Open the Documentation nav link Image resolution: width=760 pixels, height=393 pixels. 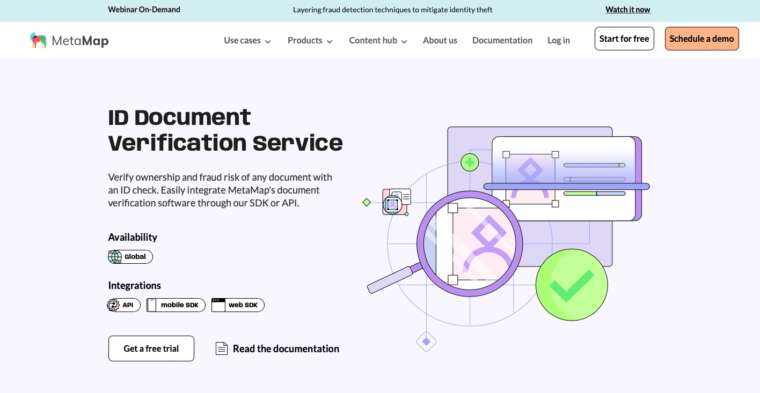coord(502,40)
